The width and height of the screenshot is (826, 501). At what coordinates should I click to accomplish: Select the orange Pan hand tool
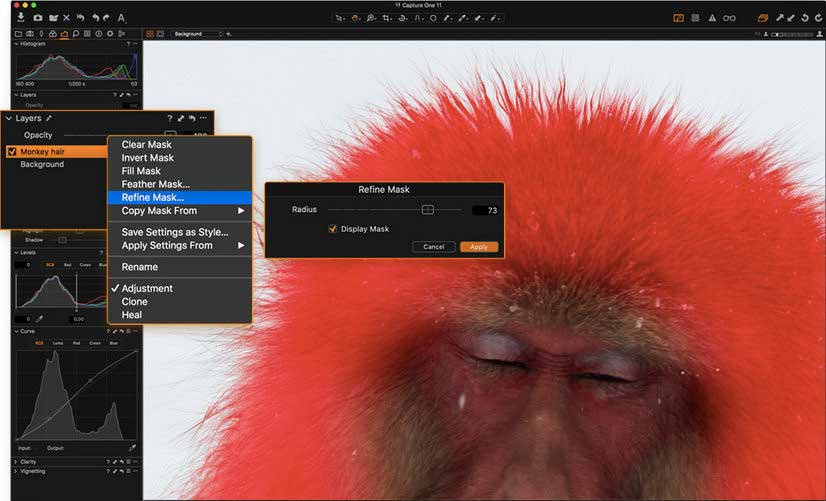tap(356, 18)
